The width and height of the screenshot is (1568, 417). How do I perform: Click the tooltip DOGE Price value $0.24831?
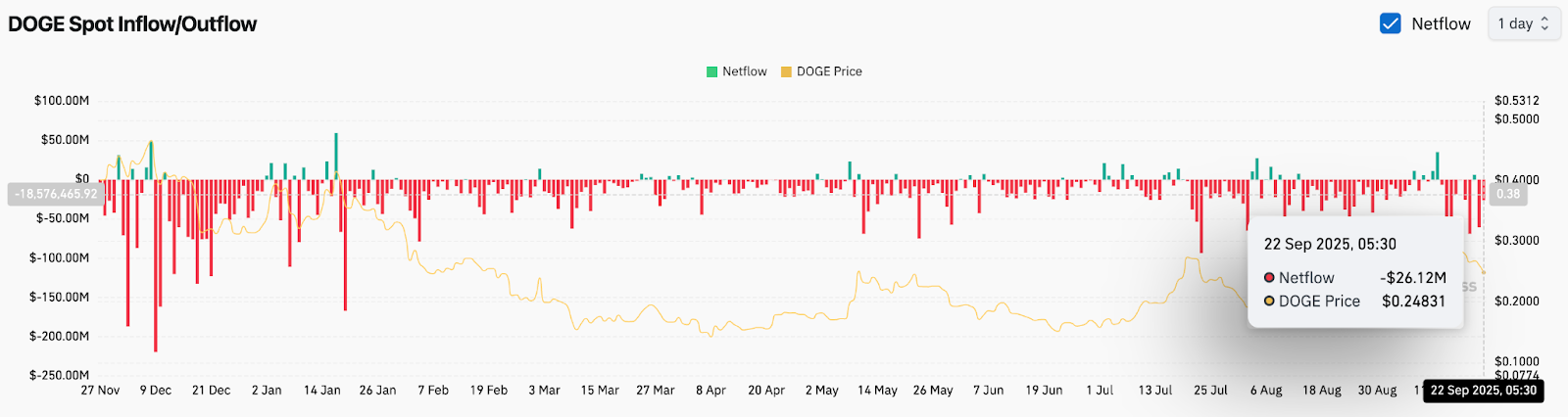(1413, 301)
